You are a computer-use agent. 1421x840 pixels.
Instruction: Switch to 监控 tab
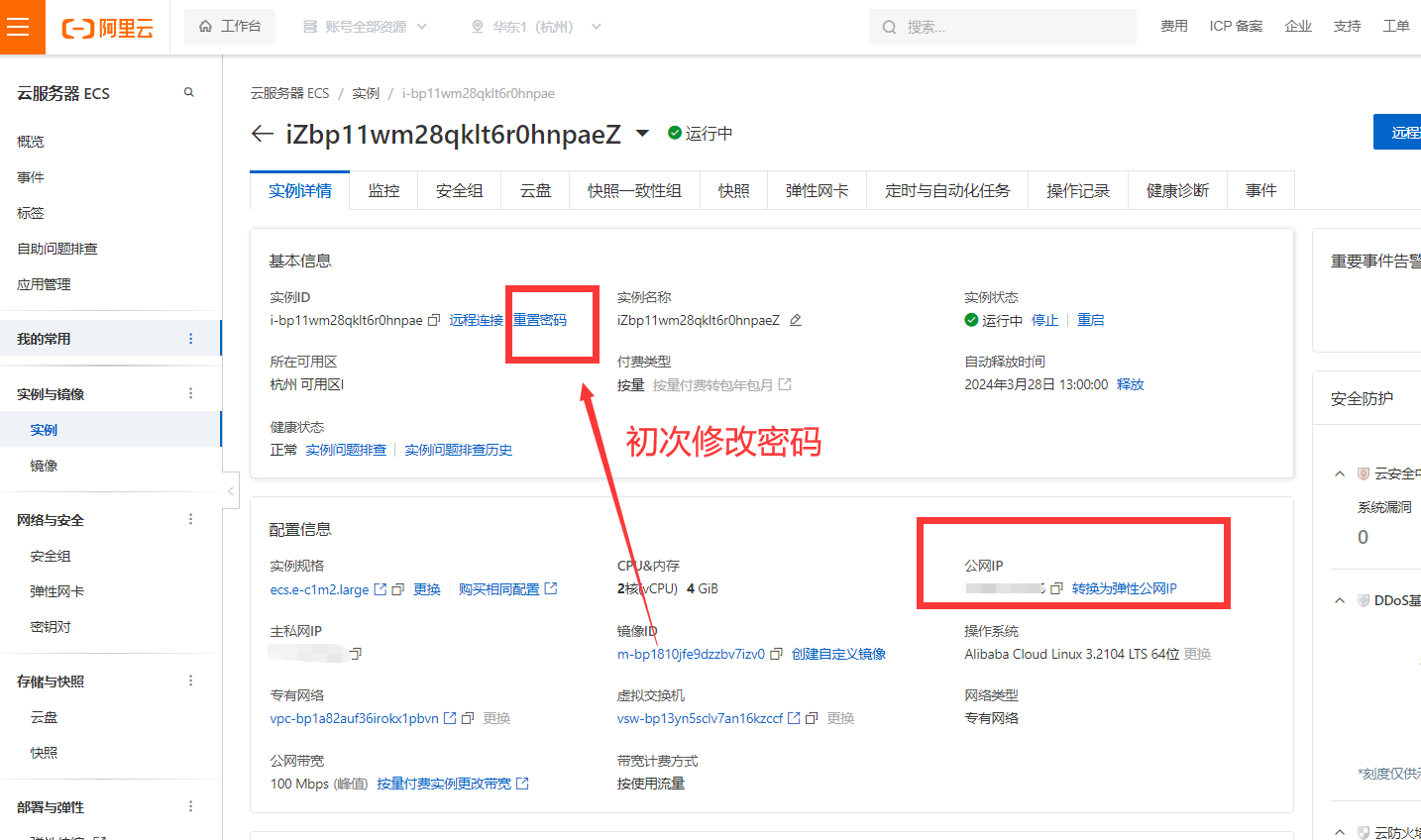(383, 190)
